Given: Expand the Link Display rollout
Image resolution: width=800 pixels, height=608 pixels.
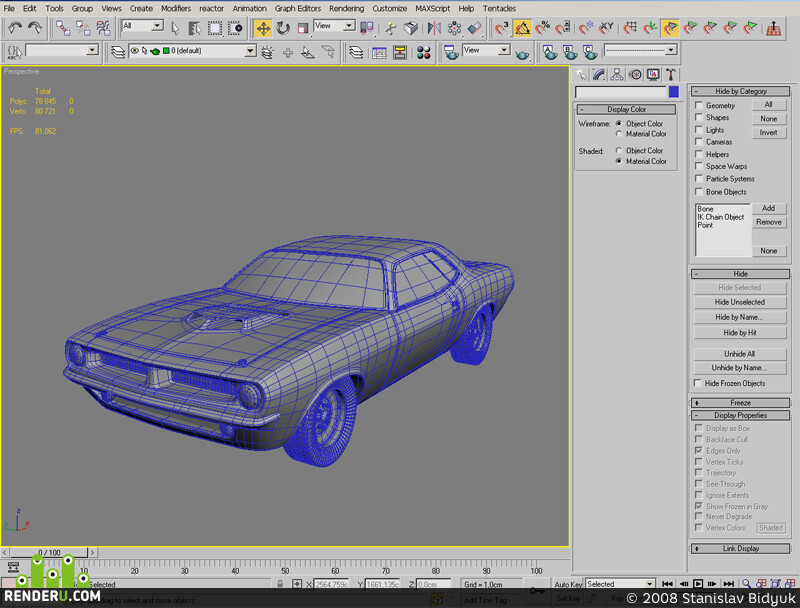Looking at the screenshot, I should coord(740,548).
